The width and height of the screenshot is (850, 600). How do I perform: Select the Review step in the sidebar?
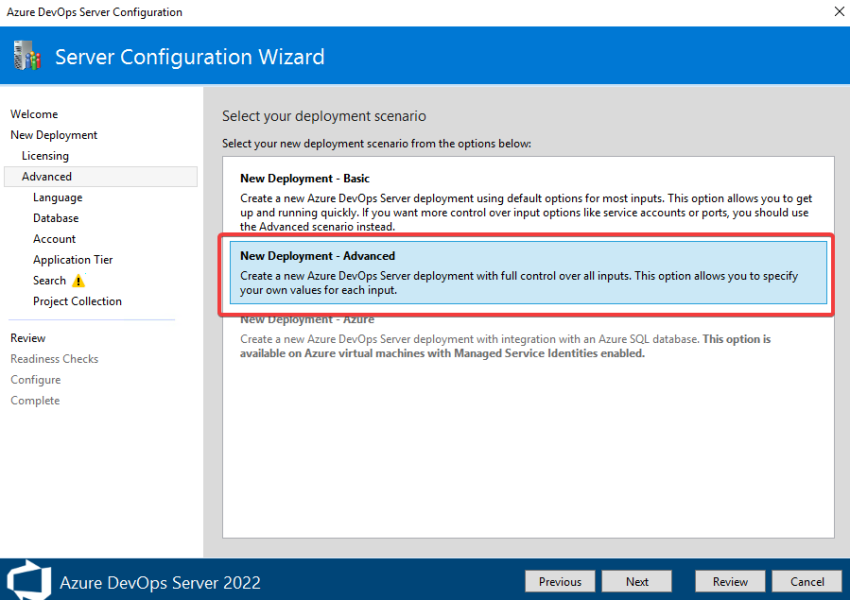tap(29, 338)
